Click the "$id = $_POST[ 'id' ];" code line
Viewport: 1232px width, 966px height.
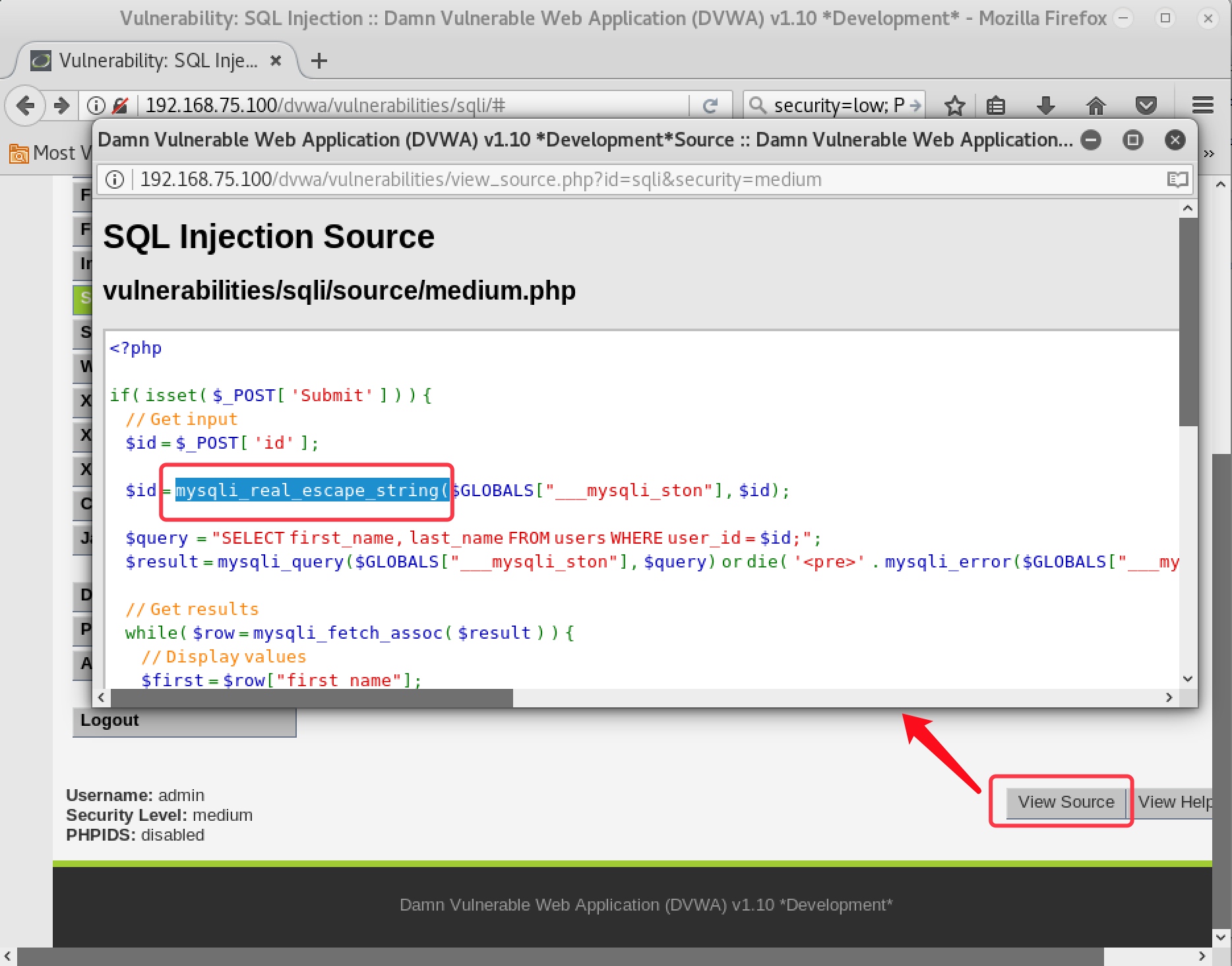[x=222, y=443]
